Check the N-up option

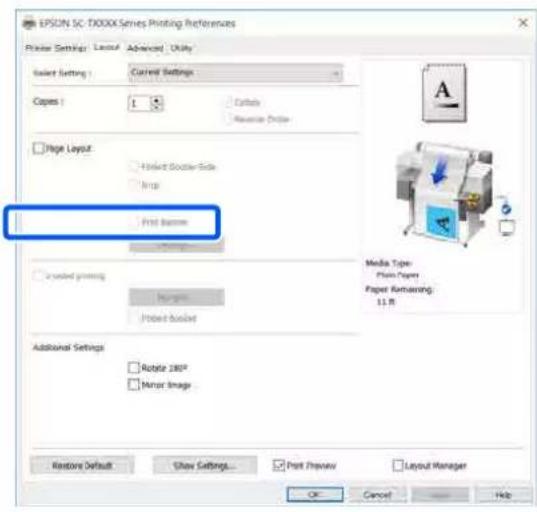click(134, 185)
